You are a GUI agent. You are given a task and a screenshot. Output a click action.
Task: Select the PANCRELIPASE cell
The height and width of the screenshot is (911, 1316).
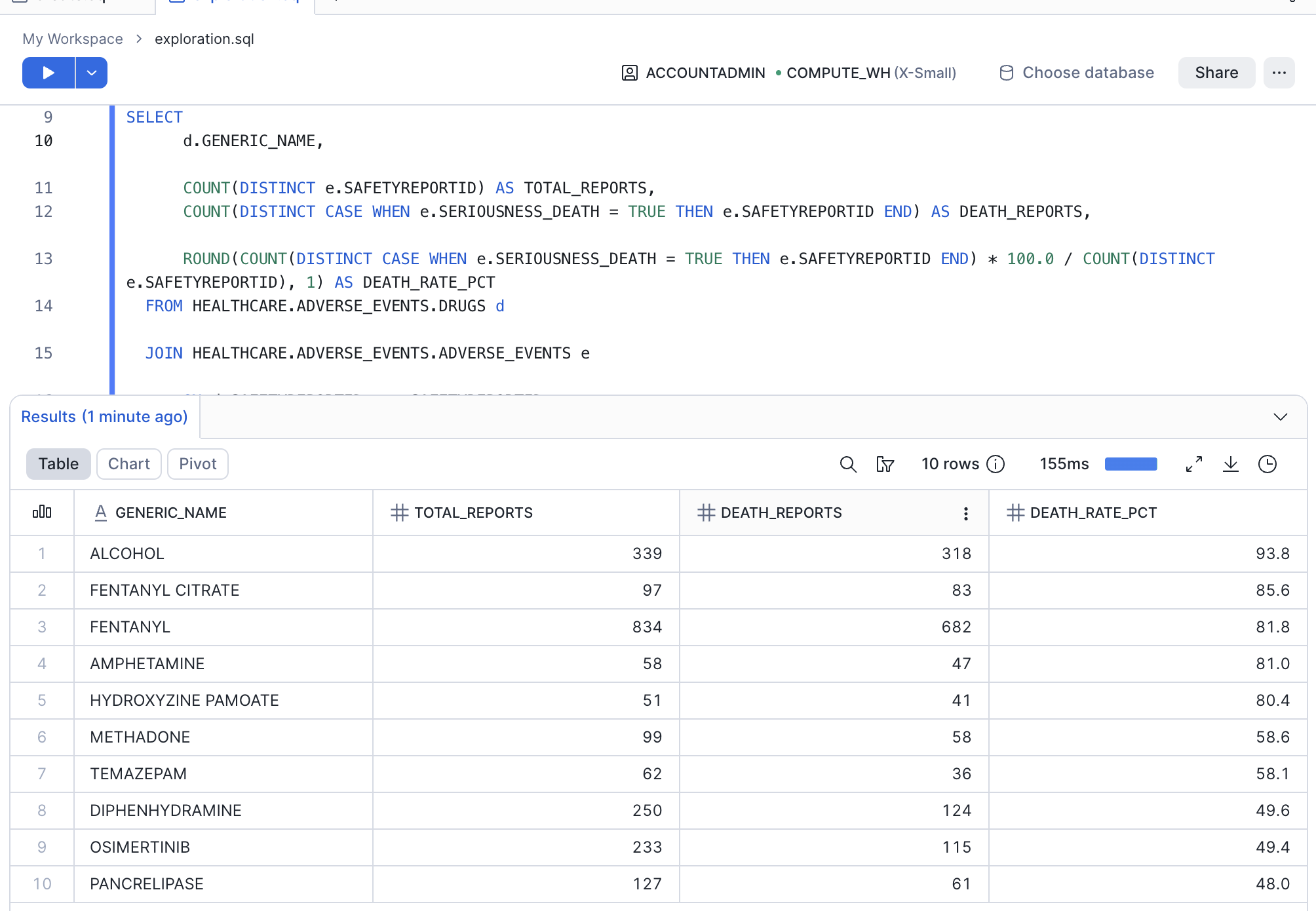point(223,884)
